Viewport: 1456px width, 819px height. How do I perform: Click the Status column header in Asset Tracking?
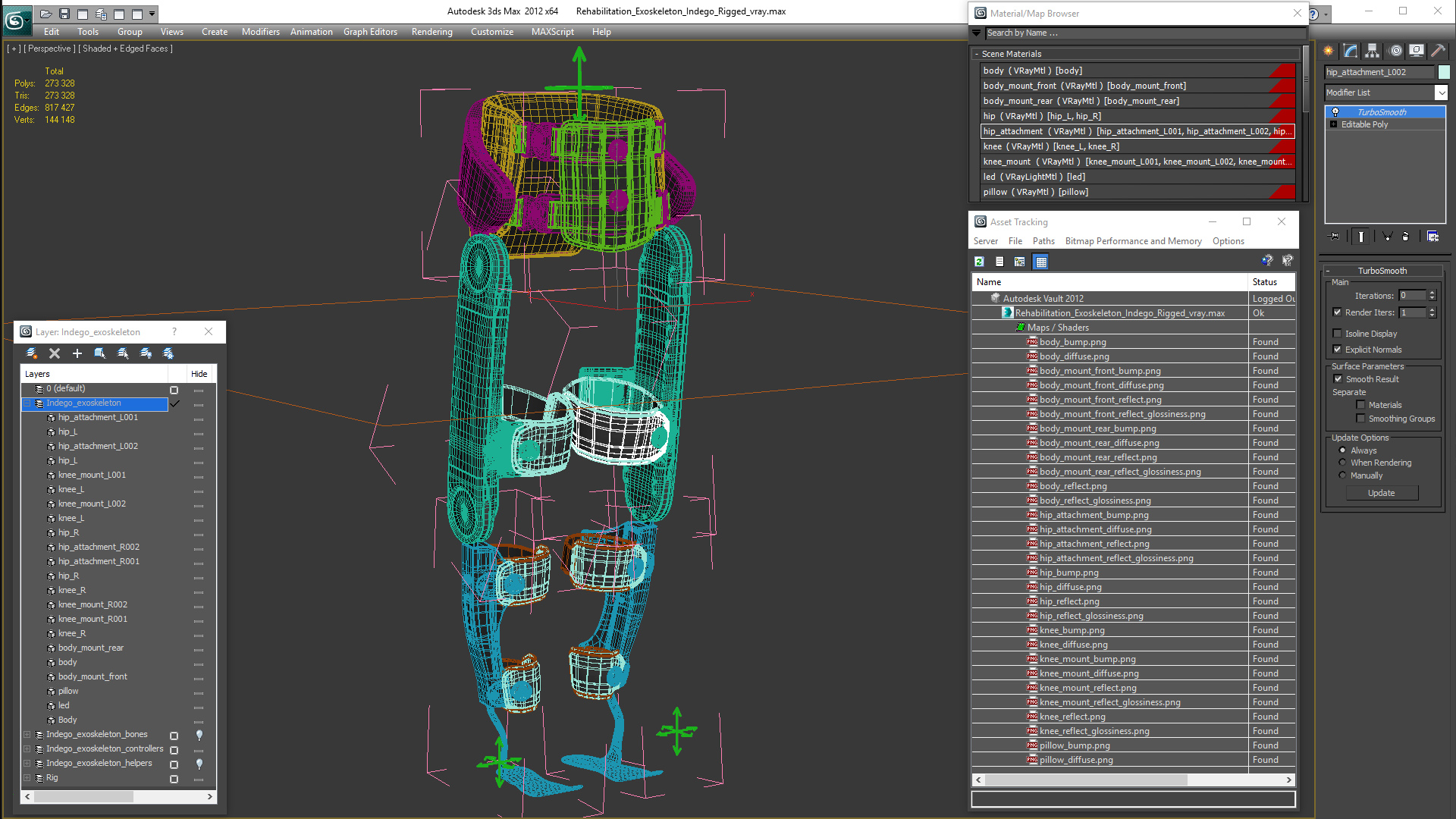(x=1271, y=282)
